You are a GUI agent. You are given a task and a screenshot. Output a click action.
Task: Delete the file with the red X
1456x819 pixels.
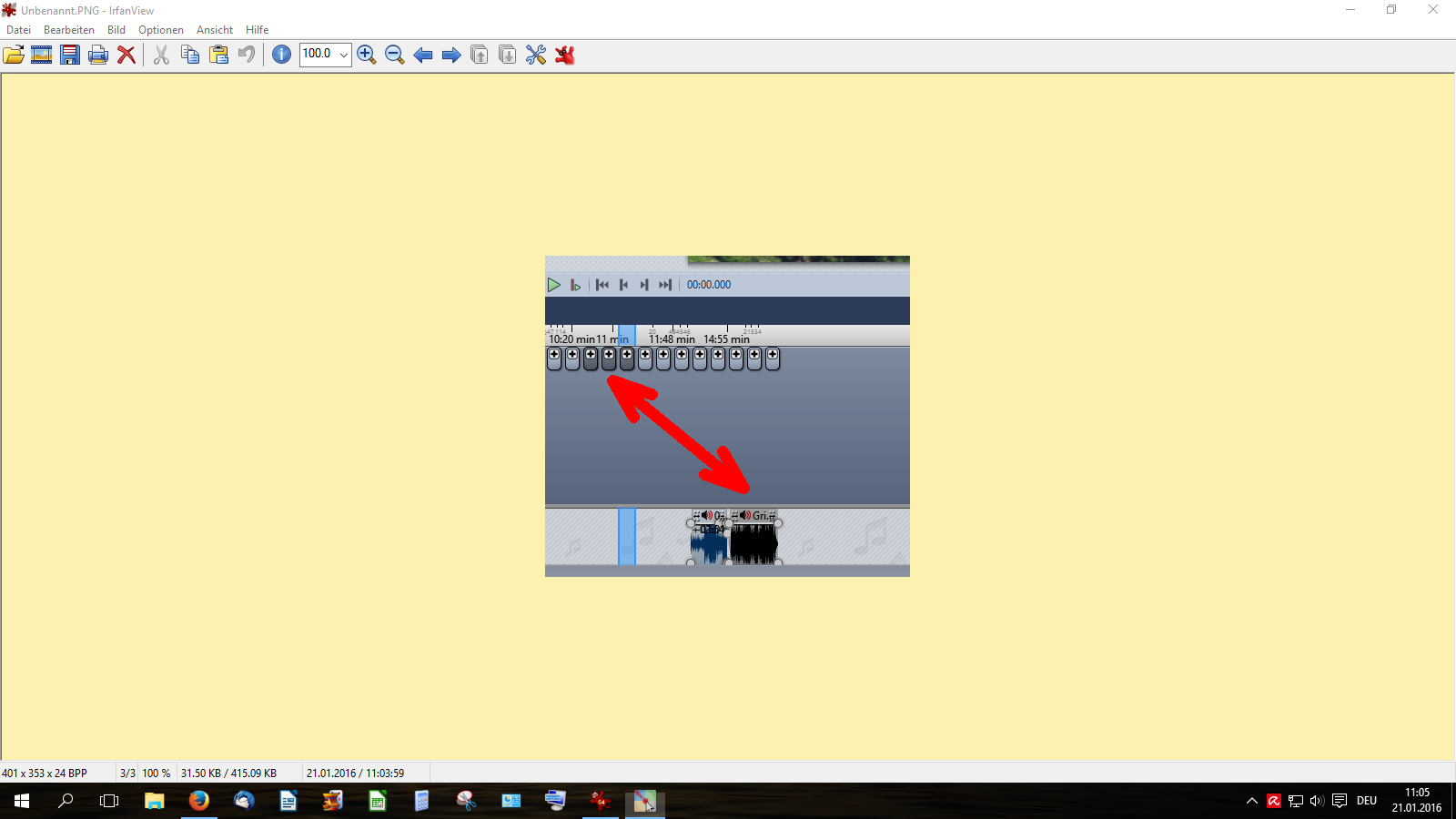(x=126, y=55)
